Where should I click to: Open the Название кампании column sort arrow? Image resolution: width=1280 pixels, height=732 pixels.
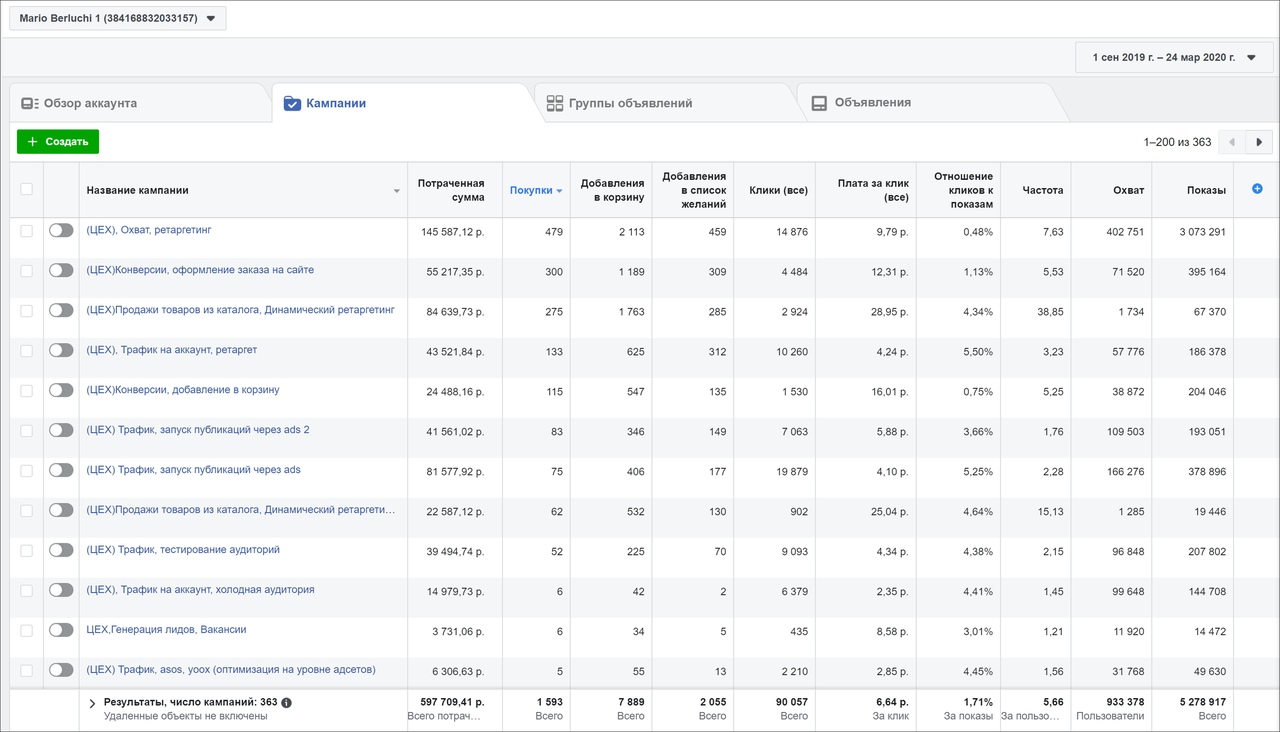tap(396, 190)
